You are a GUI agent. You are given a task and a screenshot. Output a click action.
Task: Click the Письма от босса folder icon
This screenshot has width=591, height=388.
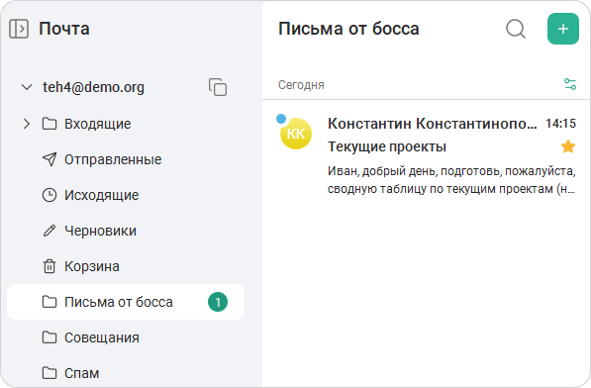(x=49, y=302)
